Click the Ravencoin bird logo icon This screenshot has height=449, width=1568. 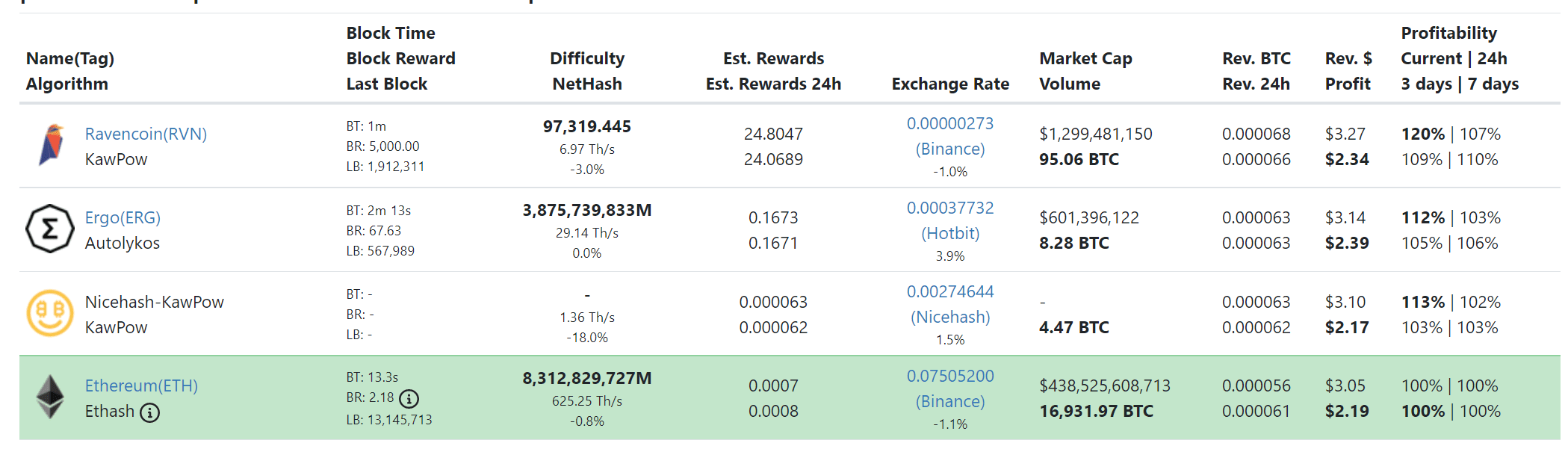pos(51,145)
